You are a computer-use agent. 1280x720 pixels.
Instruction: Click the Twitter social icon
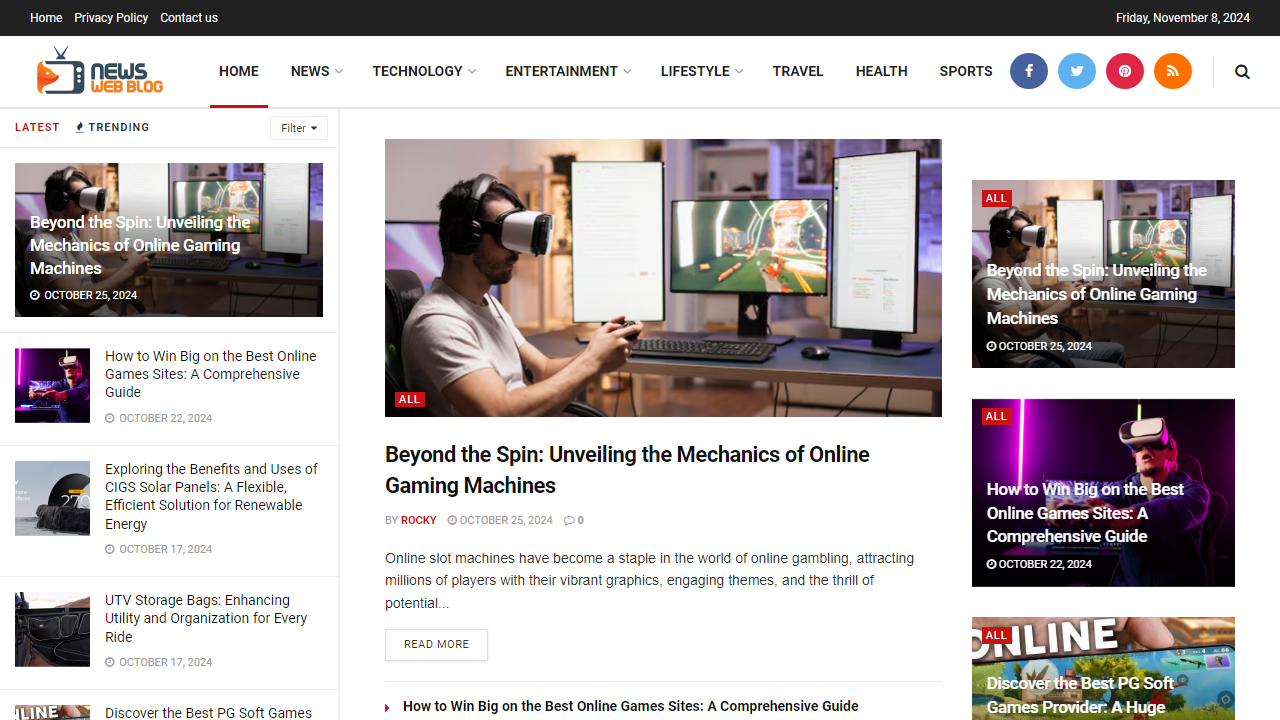1076,71
